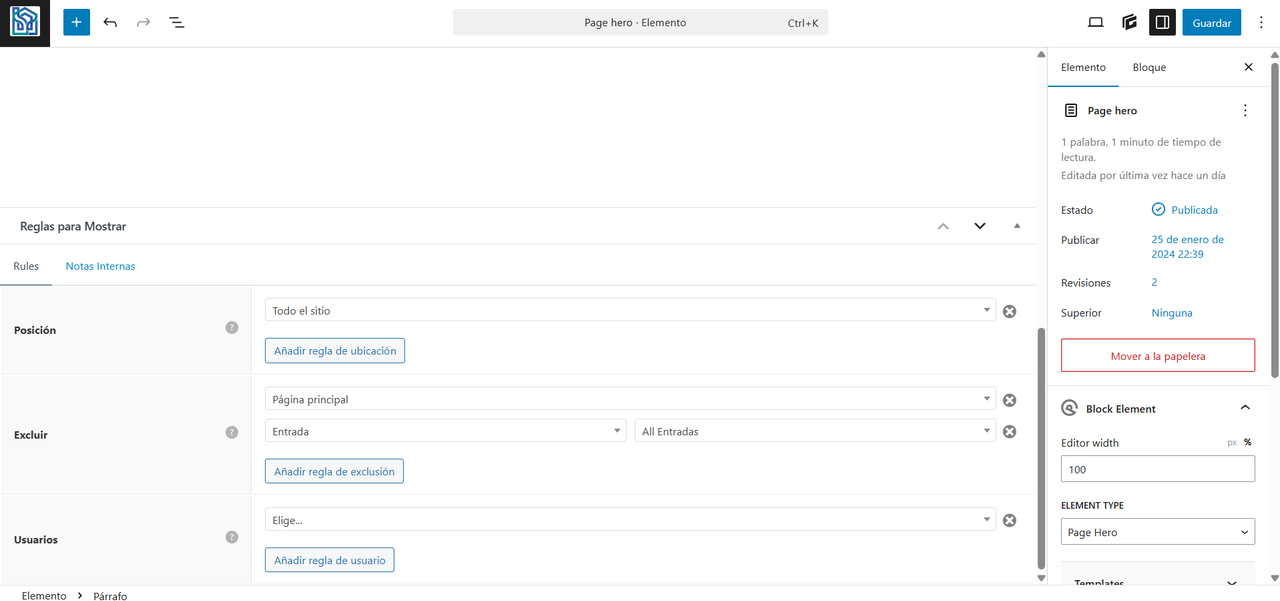
Task: Open the Page hero command palette search
Action: (x=640, y=22)
